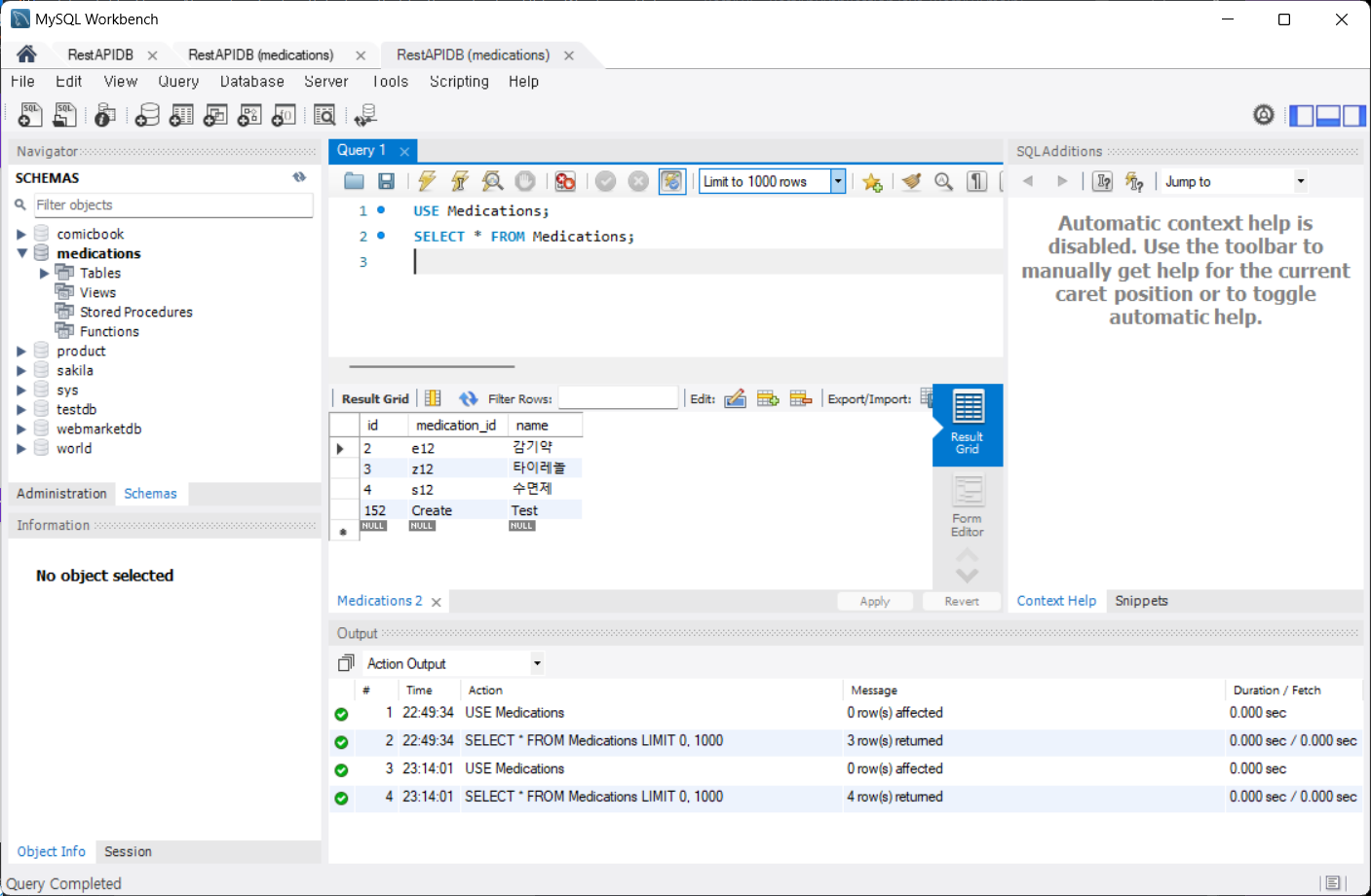Close the Query 1 tab

[x=404, y=151]
